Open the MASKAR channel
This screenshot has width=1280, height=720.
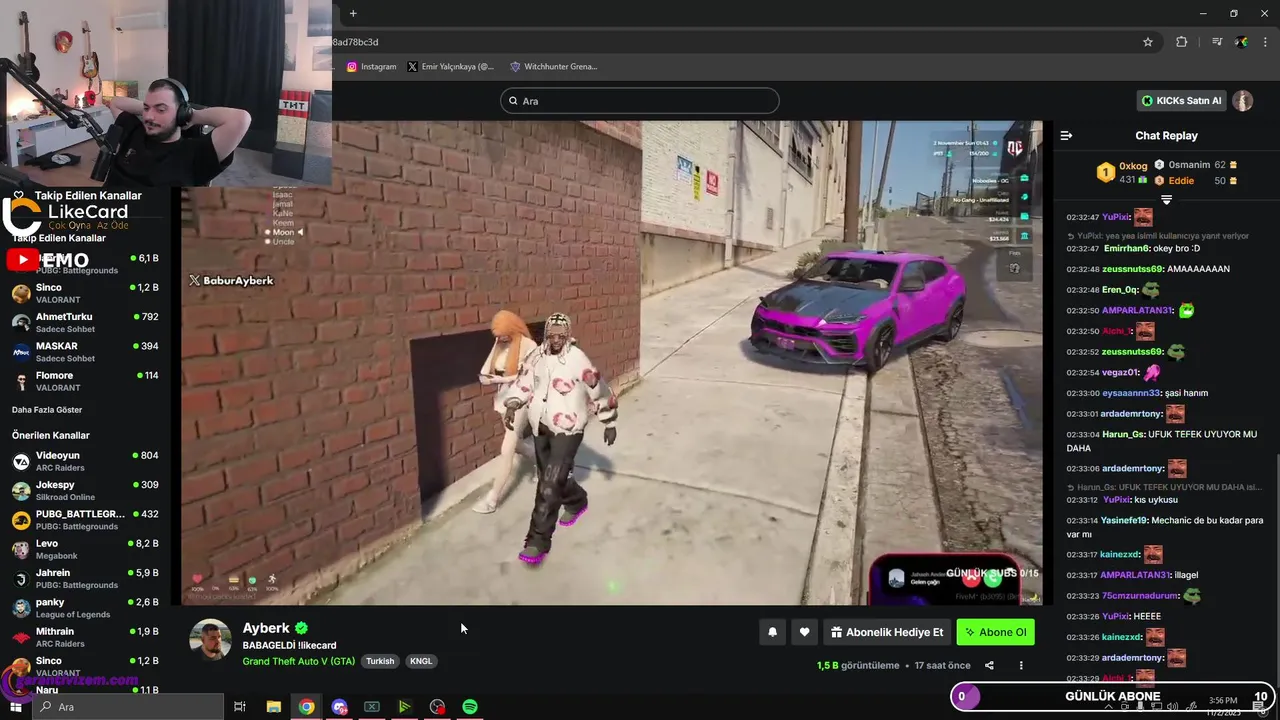[x=85, y=352]
